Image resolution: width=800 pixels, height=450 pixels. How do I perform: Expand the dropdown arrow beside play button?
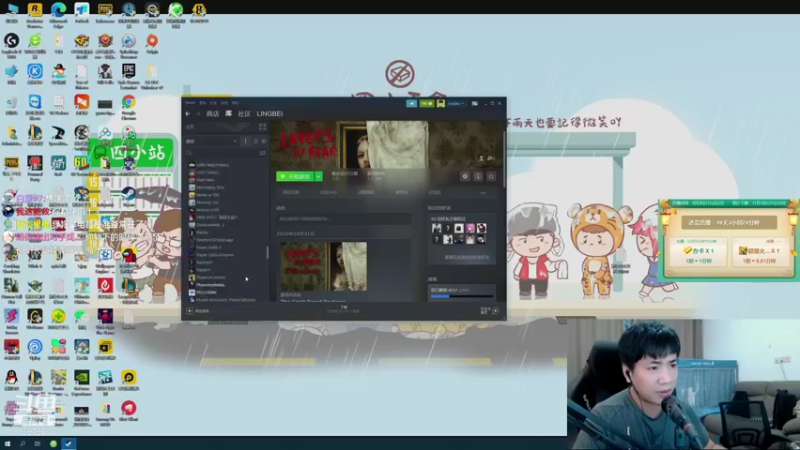pyautogui.click(x=318, y=177)
